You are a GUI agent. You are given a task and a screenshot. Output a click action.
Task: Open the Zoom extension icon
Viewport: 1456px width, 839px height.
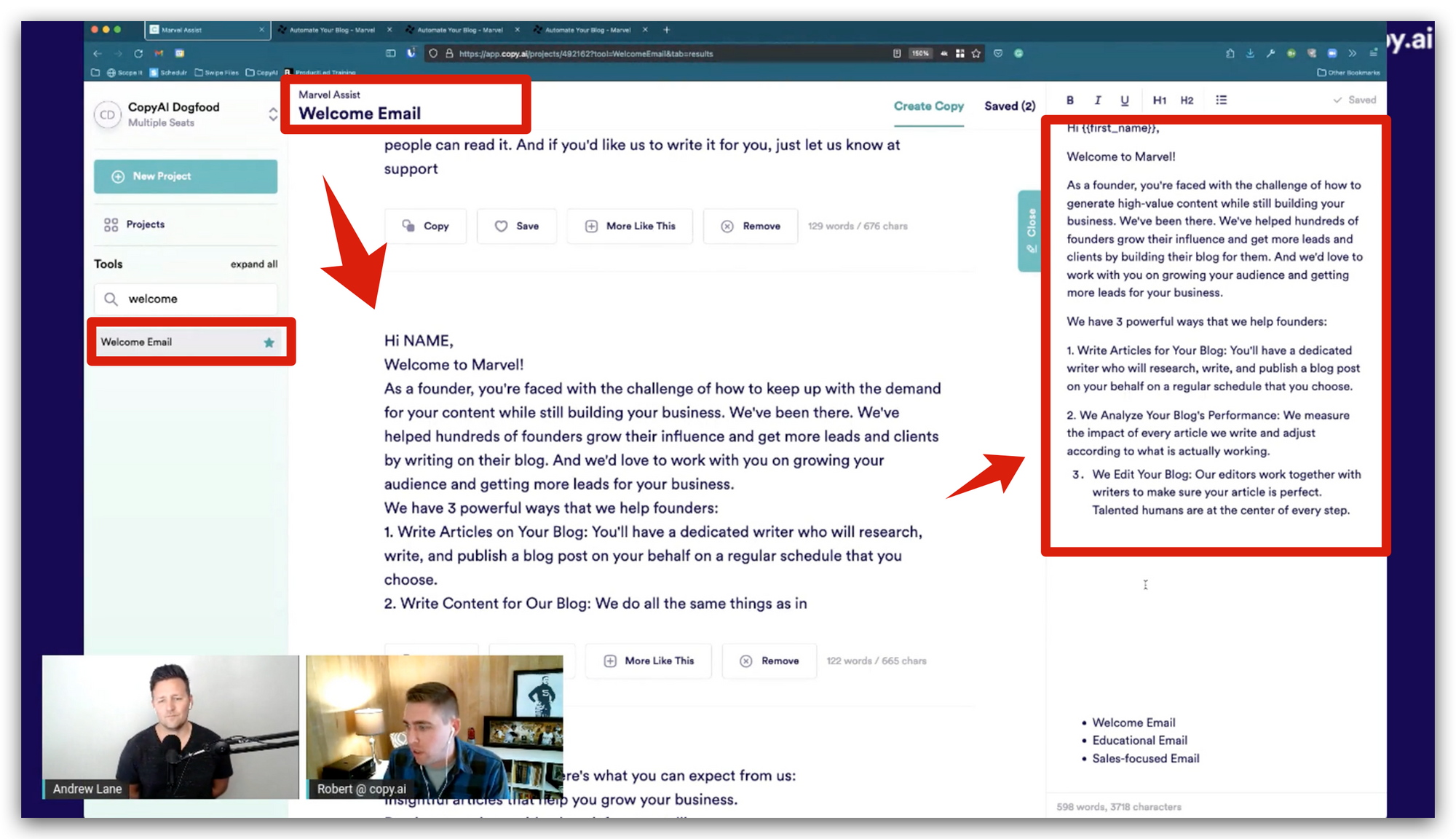pos(1332,53)
